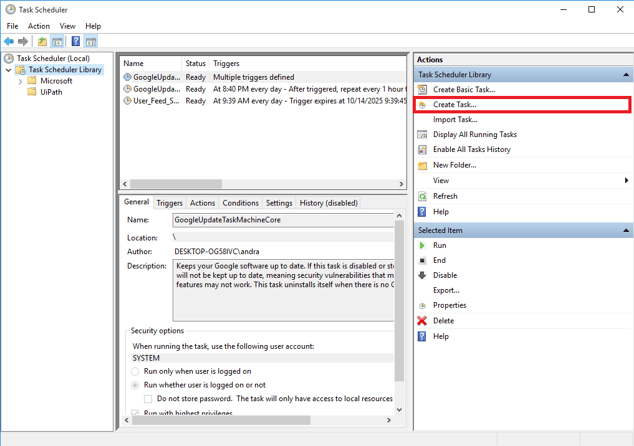Switch to the Conditions tab

[x=241, y=203]
